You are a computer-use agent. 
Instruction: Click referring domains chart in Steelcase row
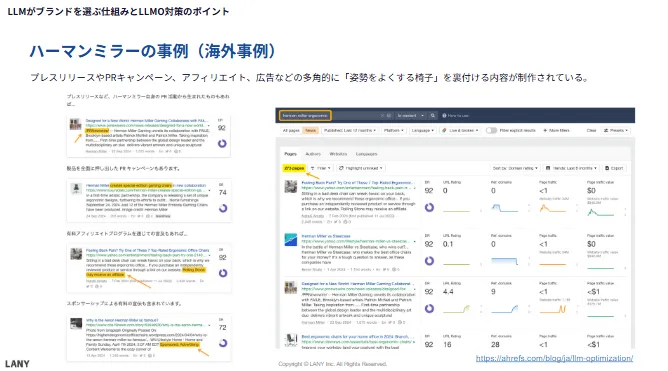point(504,261)
